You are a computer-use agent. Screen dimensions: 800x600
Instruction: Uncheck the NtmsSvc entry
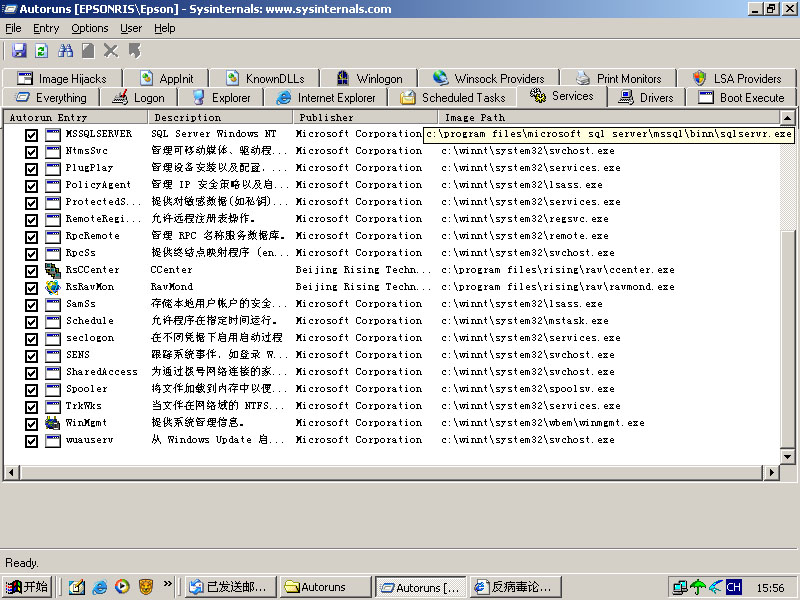coord(32,152)
